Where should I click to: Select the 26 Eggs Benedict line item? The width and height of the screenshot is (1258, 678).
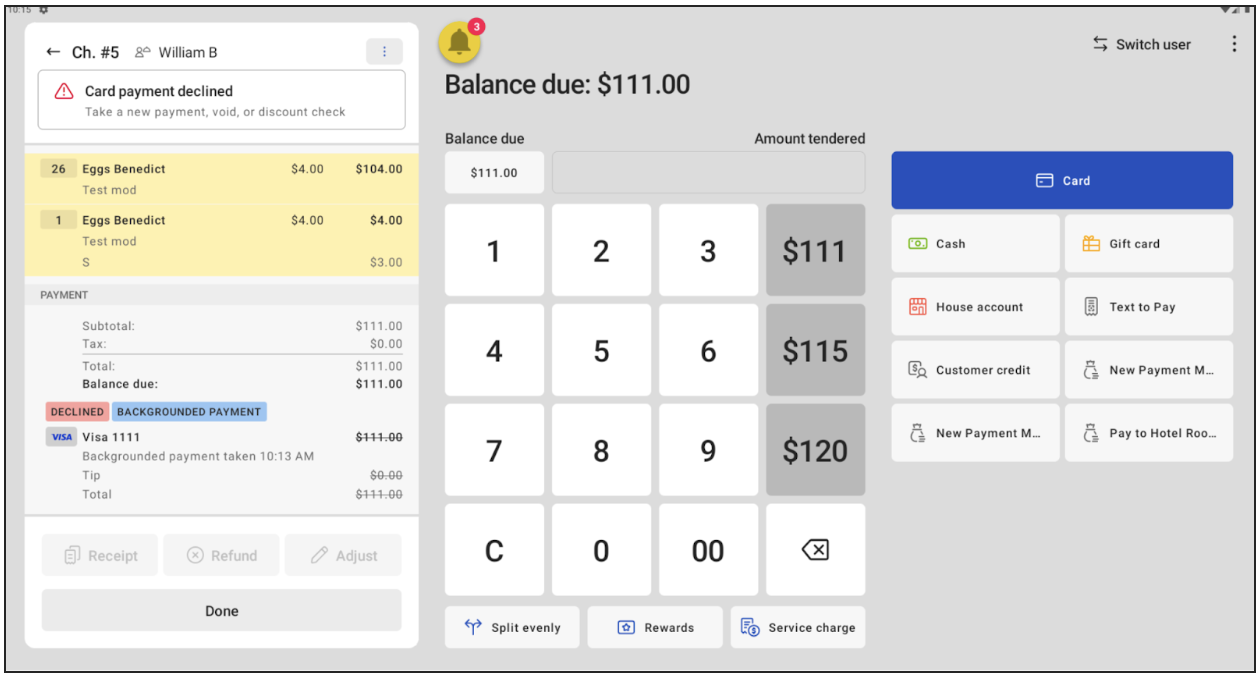click(221, 179)
